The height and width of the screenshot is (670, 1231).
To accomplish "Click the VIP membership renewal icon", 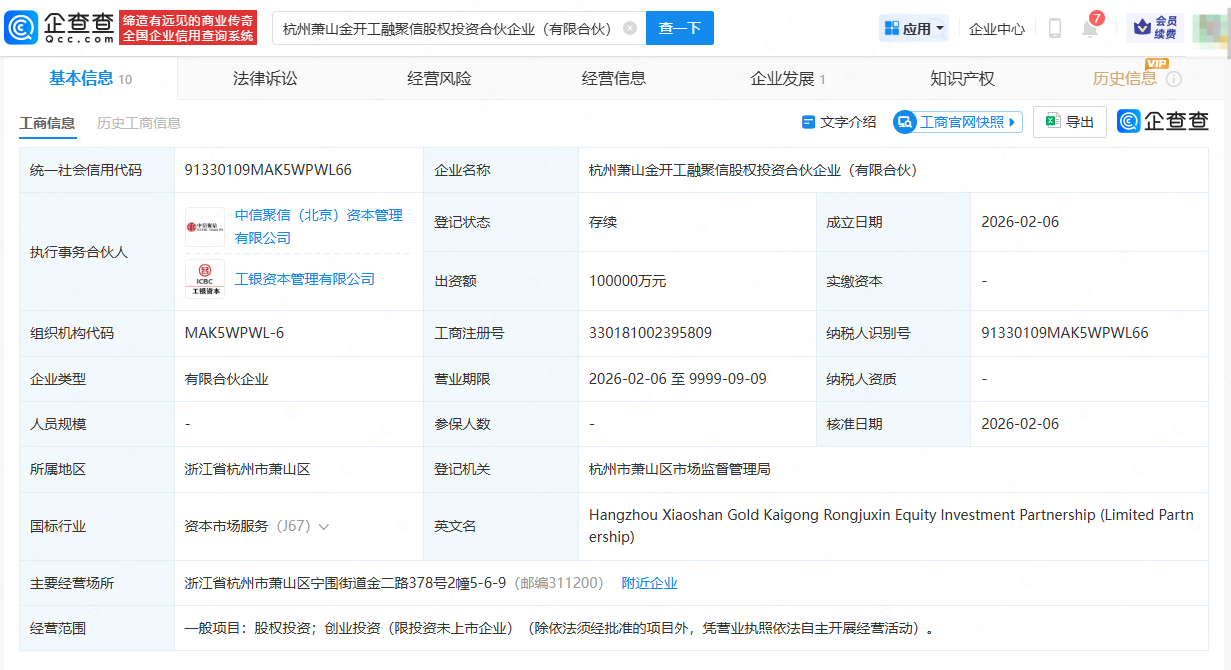I will [1154, 27].
